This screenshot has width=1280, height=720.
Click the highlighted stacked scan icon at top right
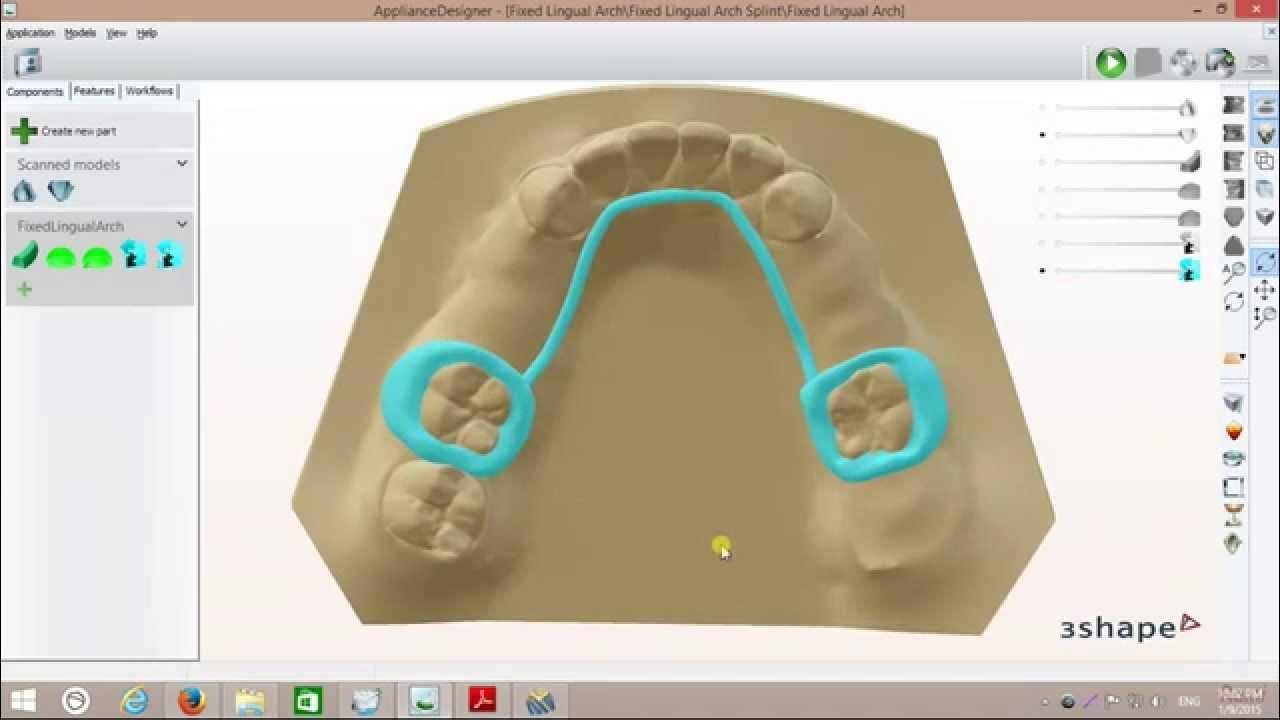click(1264, 104)
